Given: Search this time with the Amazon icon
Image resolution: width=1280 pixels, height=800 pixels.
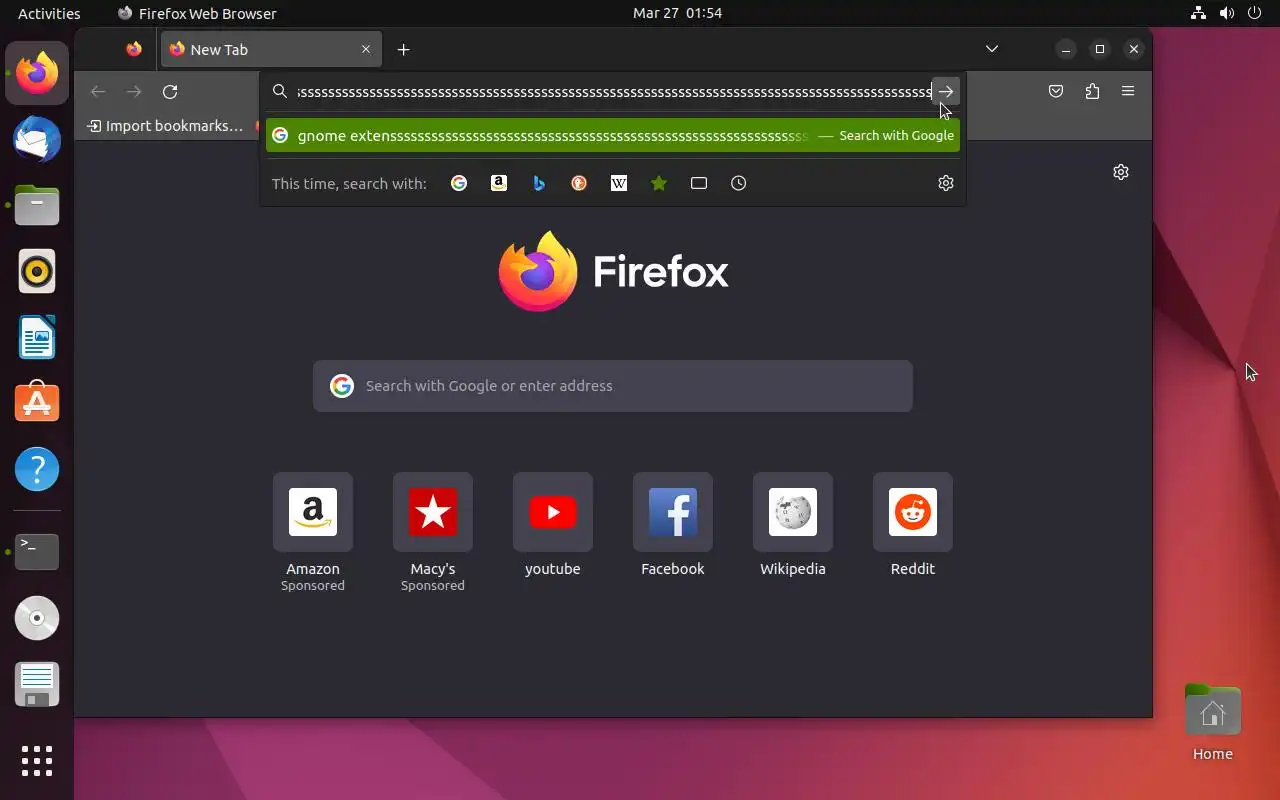Looking at the screenshot, I should 499,183.
